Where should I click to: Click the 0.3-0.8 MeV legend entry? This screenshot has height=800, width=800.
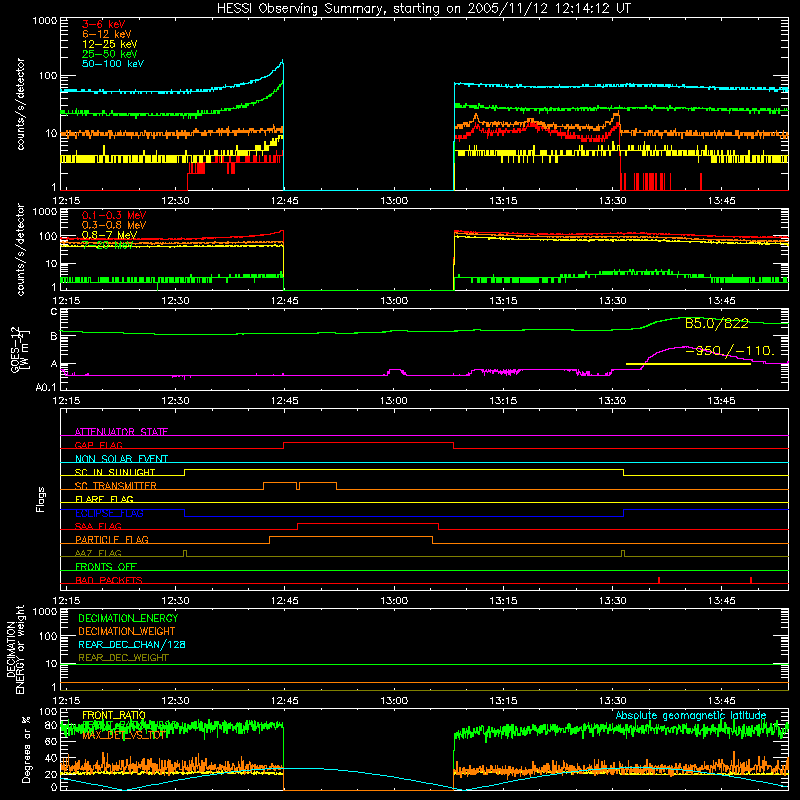[114, 225]
